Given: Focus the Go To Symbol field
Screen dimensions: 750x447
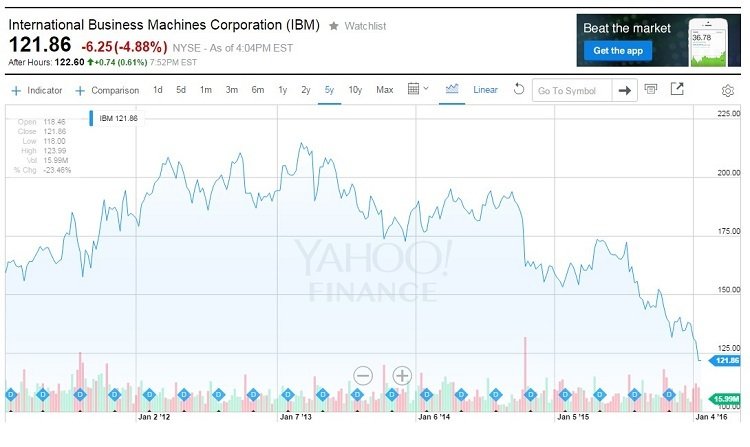Looking at the screenshot, I should [571, 91].
